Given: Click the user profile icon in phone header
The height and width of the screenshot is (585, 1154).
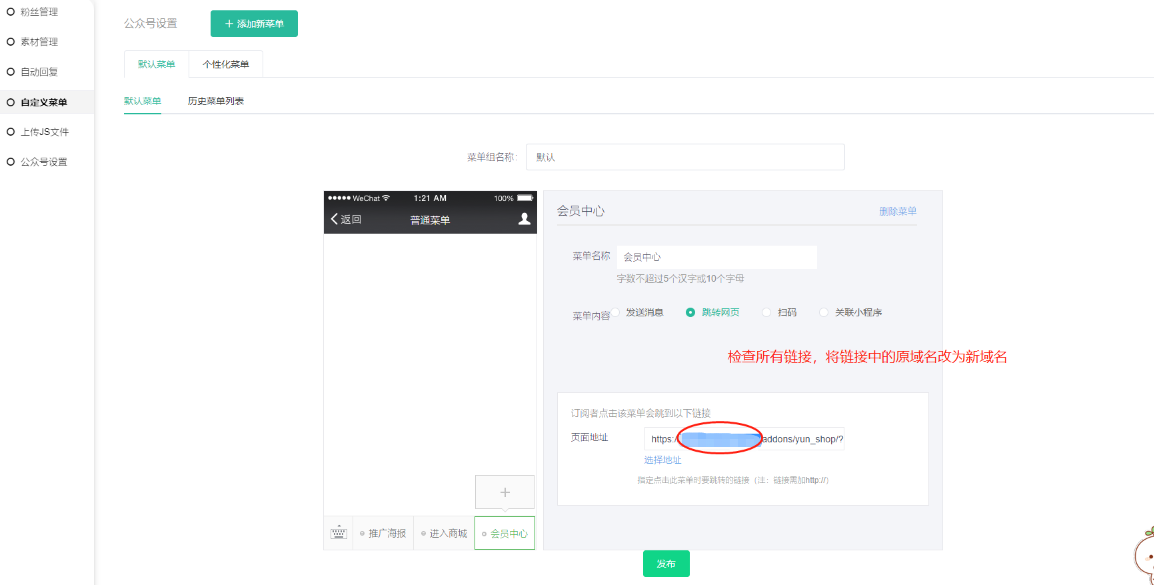Looking at the screenshot, I should (x=524, y=219).
